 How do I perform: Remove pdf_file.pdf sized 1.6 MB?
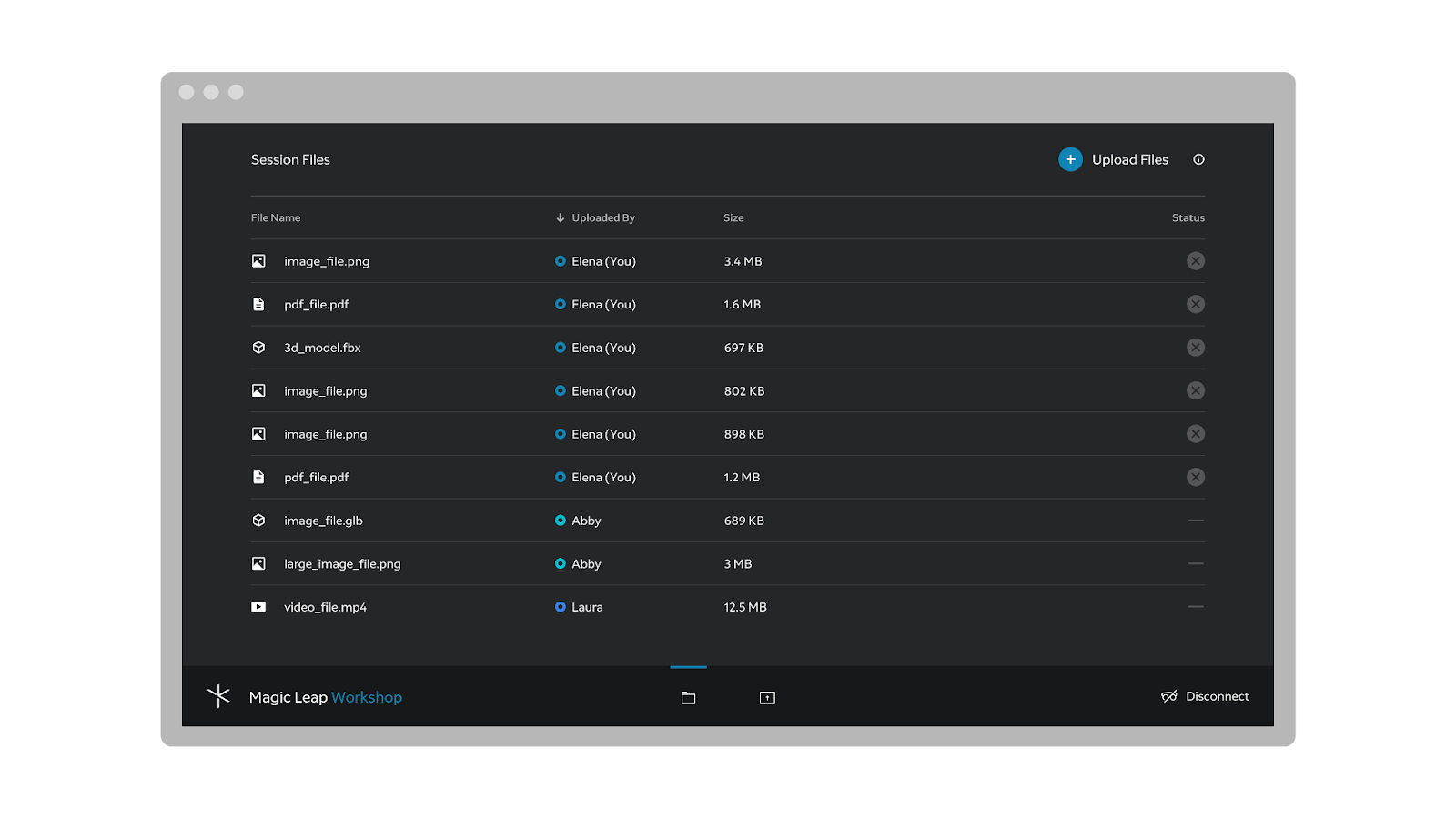tap(1196, 304)
